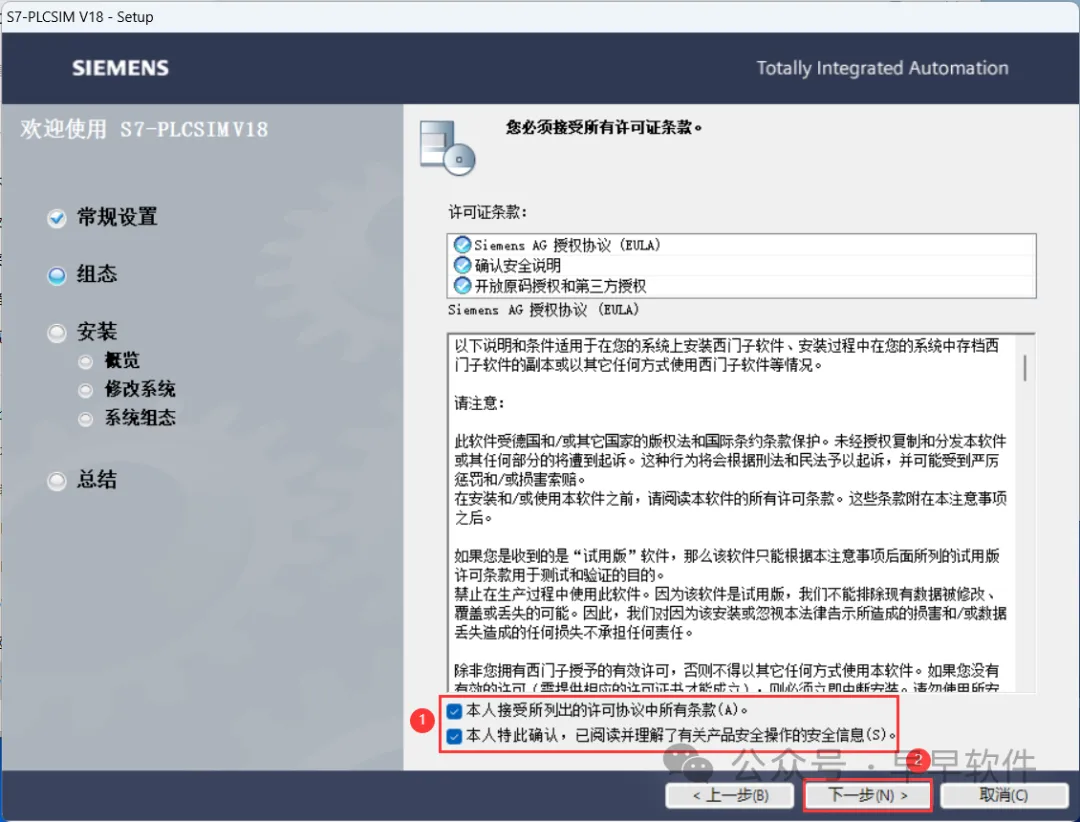Click the 许可证条款: label

[488, 212]
